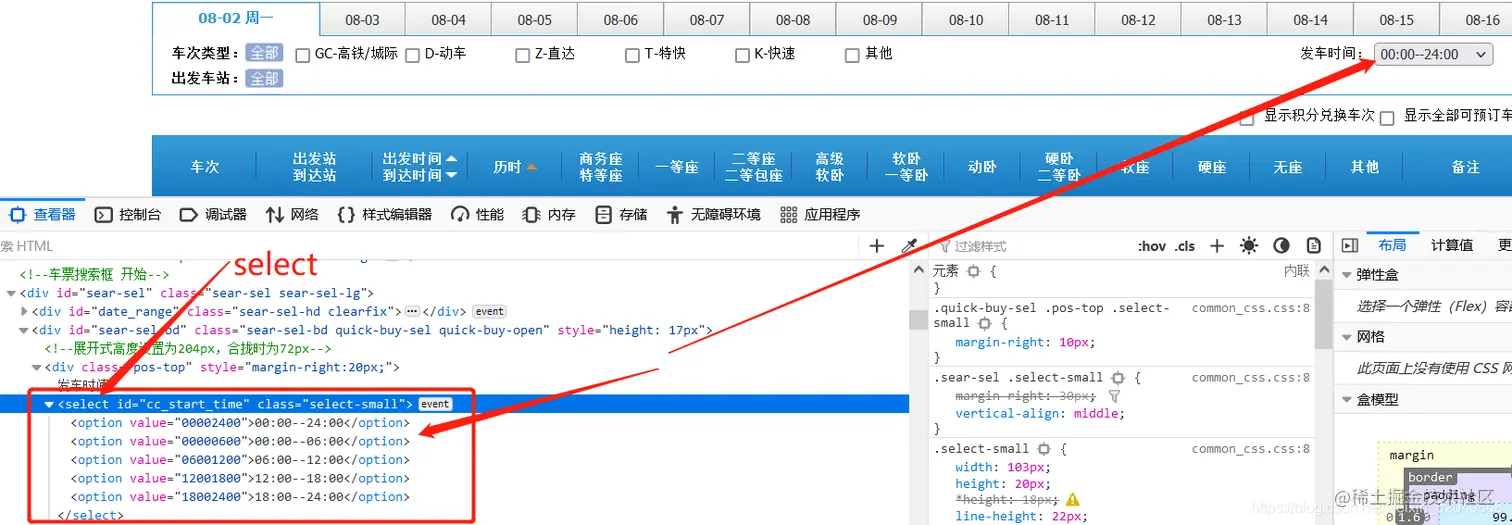Screen dimensions: 1512x525
Task: Select the 08-12 date tab
Action: pyautogui.click(x=1138, y=20)
